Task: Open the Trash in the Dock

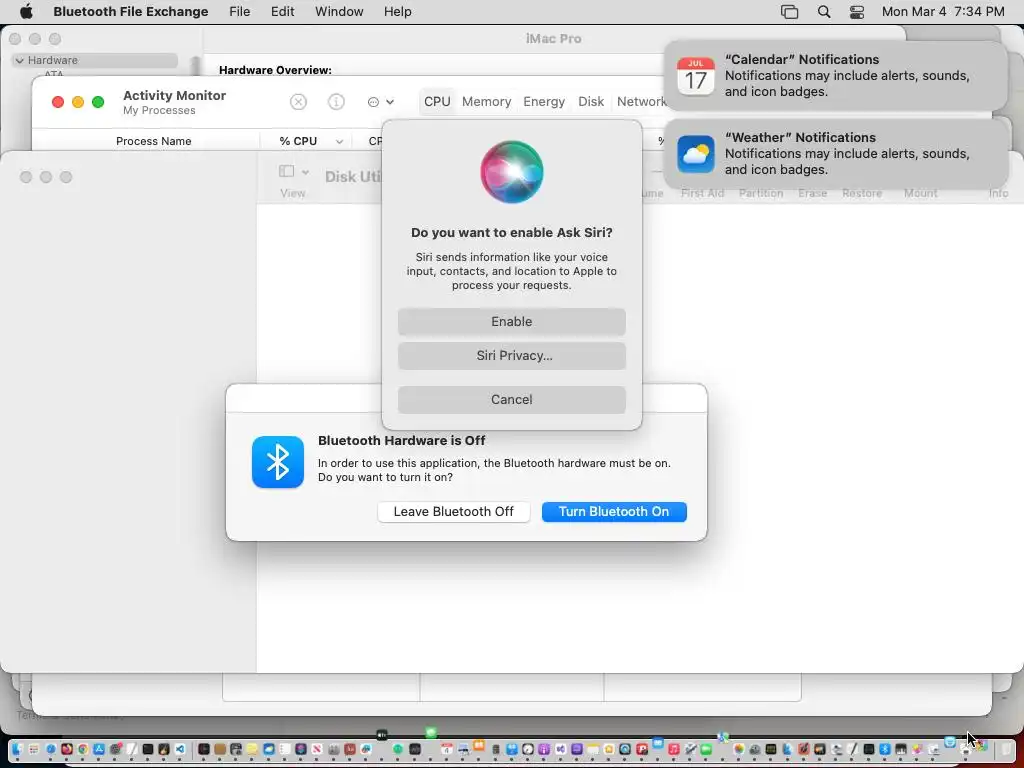Action: (1005, 748)
